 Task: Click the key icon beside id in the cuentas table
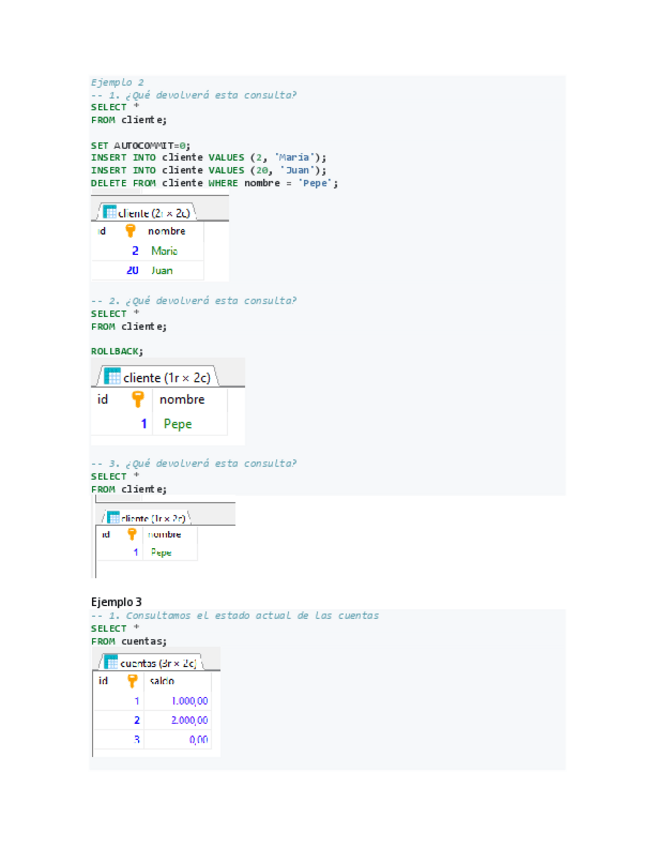click(x=132, y=681)
